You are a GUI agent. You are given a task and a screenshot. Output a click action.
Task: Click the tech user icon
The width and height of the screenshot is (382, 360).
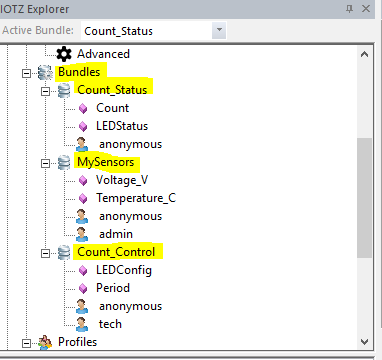82,324
